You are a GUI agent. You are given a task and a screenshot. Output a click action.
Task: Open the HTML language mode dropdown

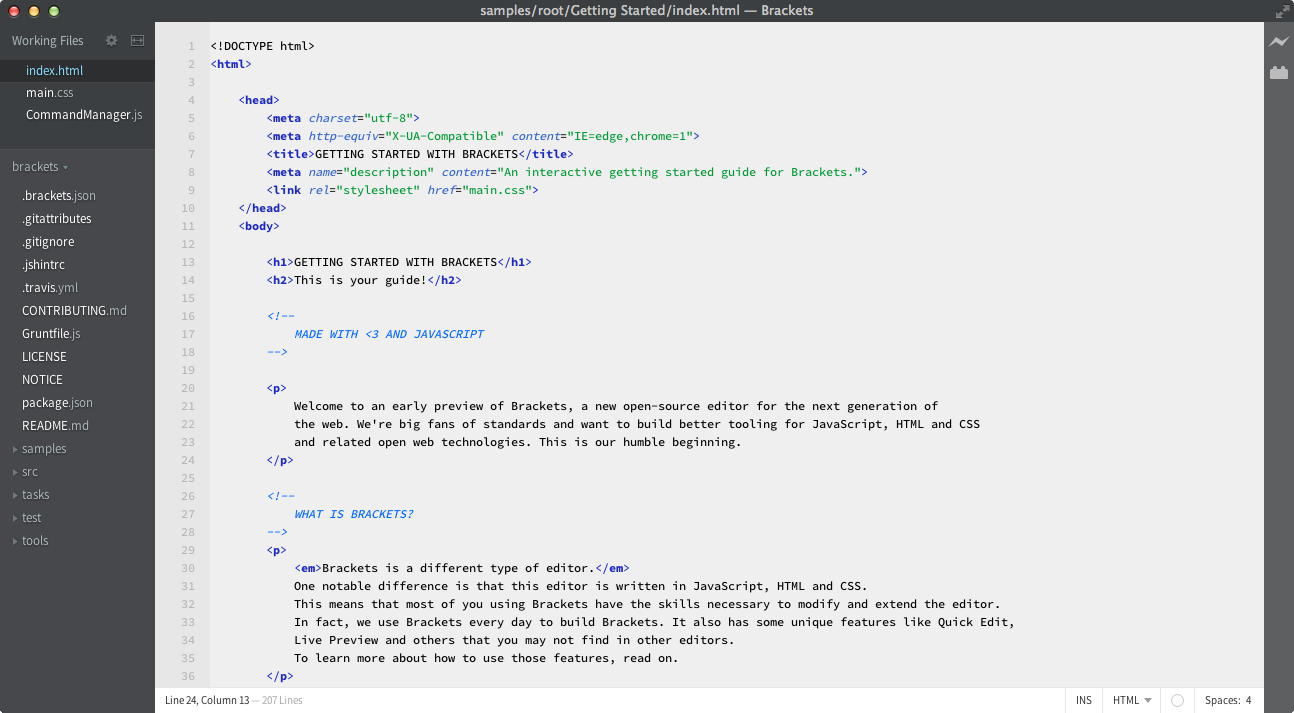click(x=1132, y=701)
